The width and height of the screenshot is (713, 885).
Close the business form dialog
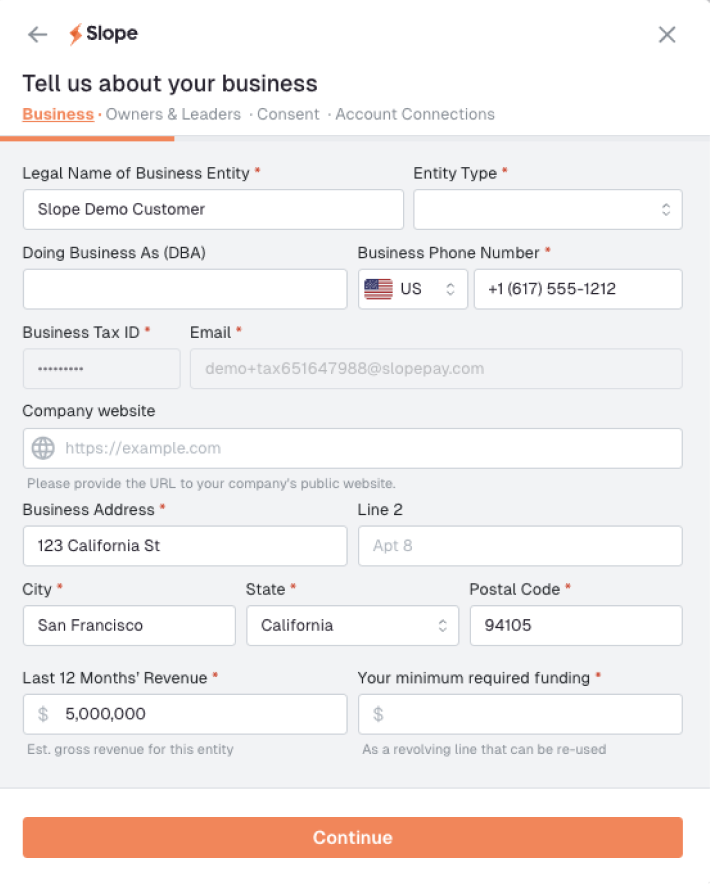667,35
